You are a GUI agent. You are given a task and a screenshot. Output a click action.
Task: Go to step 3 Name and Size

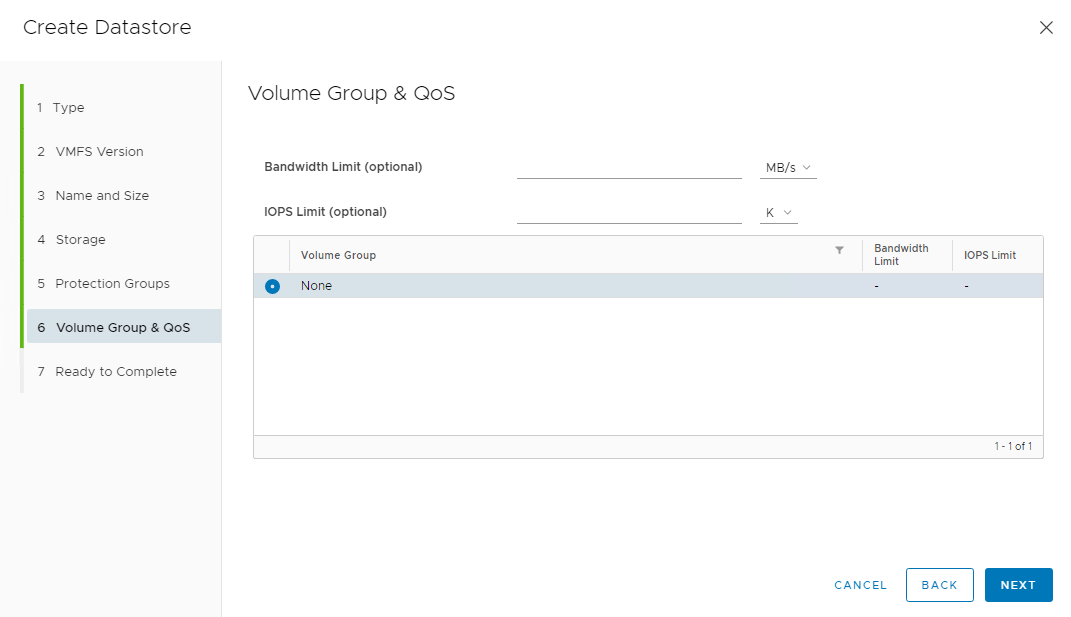tap(102, 196)
